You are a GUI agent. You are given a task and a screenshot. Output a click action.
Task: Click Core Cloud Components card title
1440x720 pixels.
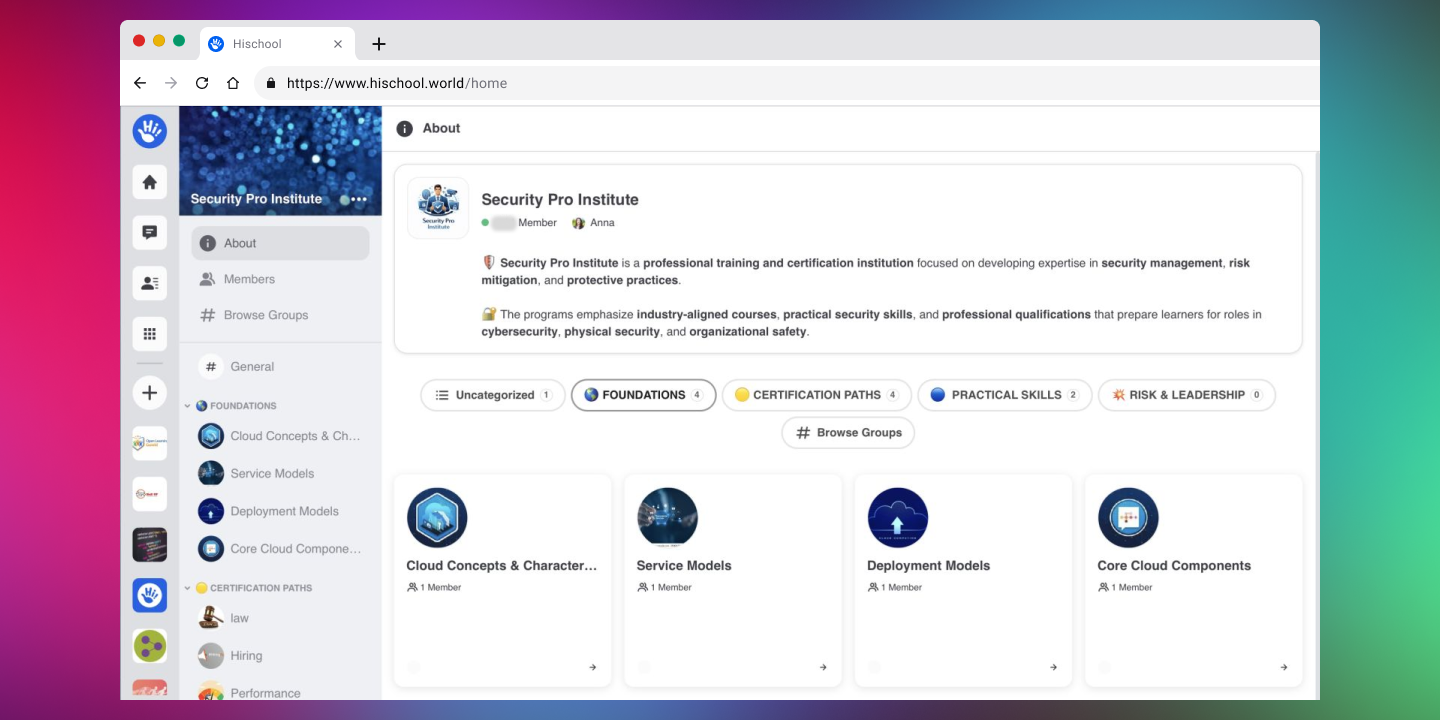coord(1174,566)
